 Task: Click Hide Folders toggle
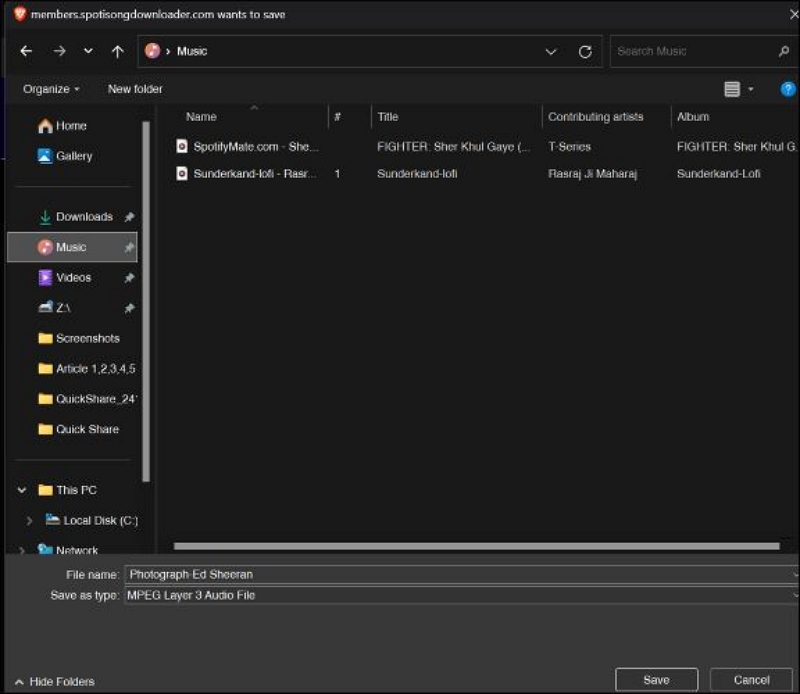(x=55, y=682)
